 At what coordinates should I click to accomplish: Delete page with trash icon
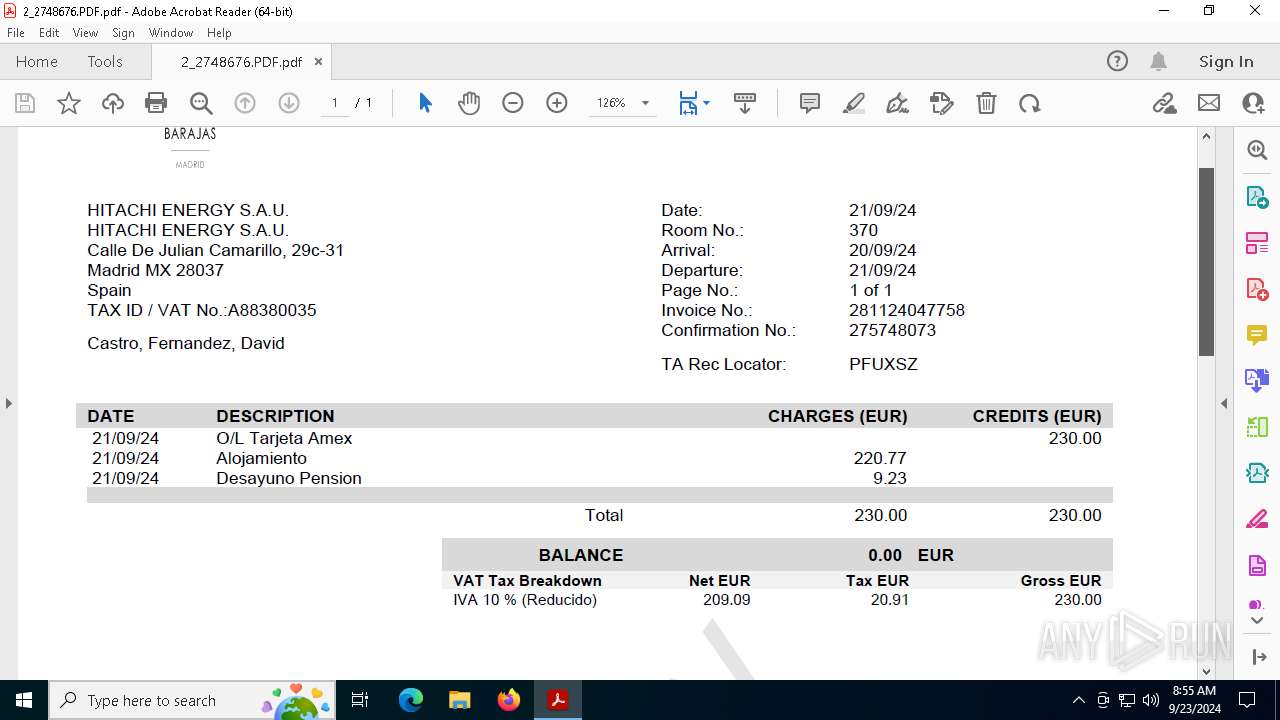tap(986, 103)
